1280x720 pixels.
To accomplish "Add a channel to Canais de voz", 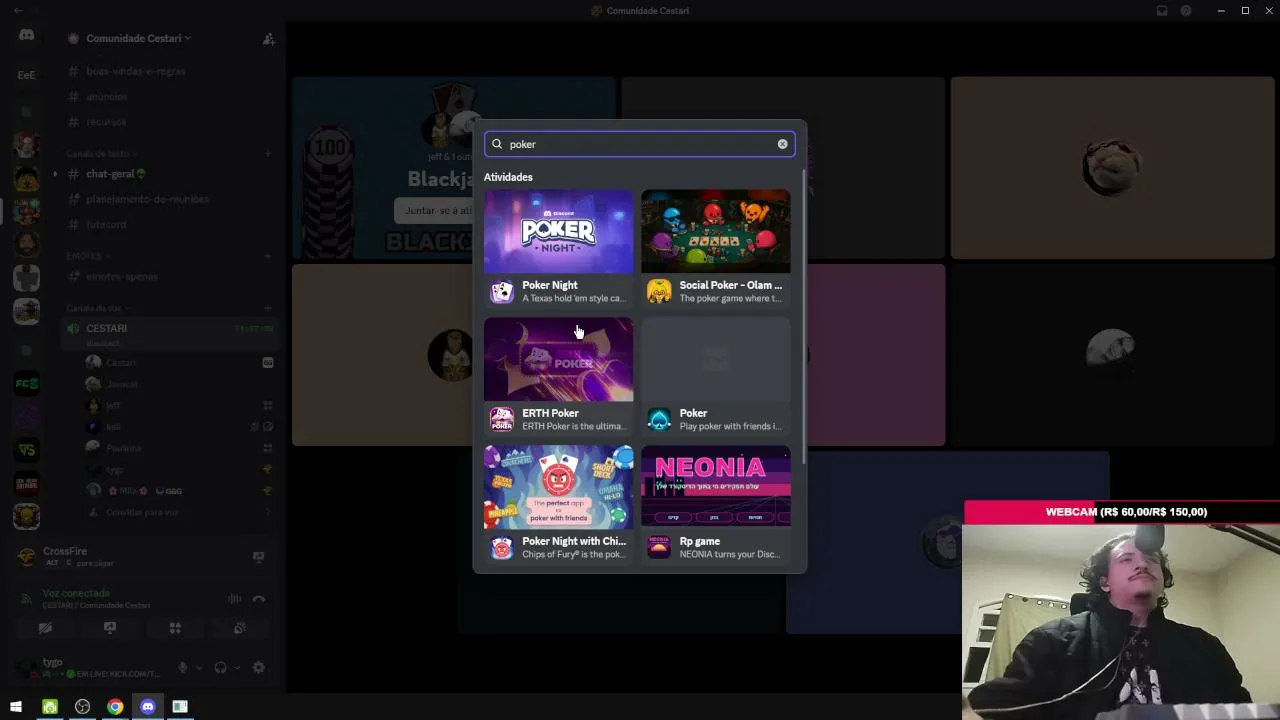I will click(x=268, y=308).
